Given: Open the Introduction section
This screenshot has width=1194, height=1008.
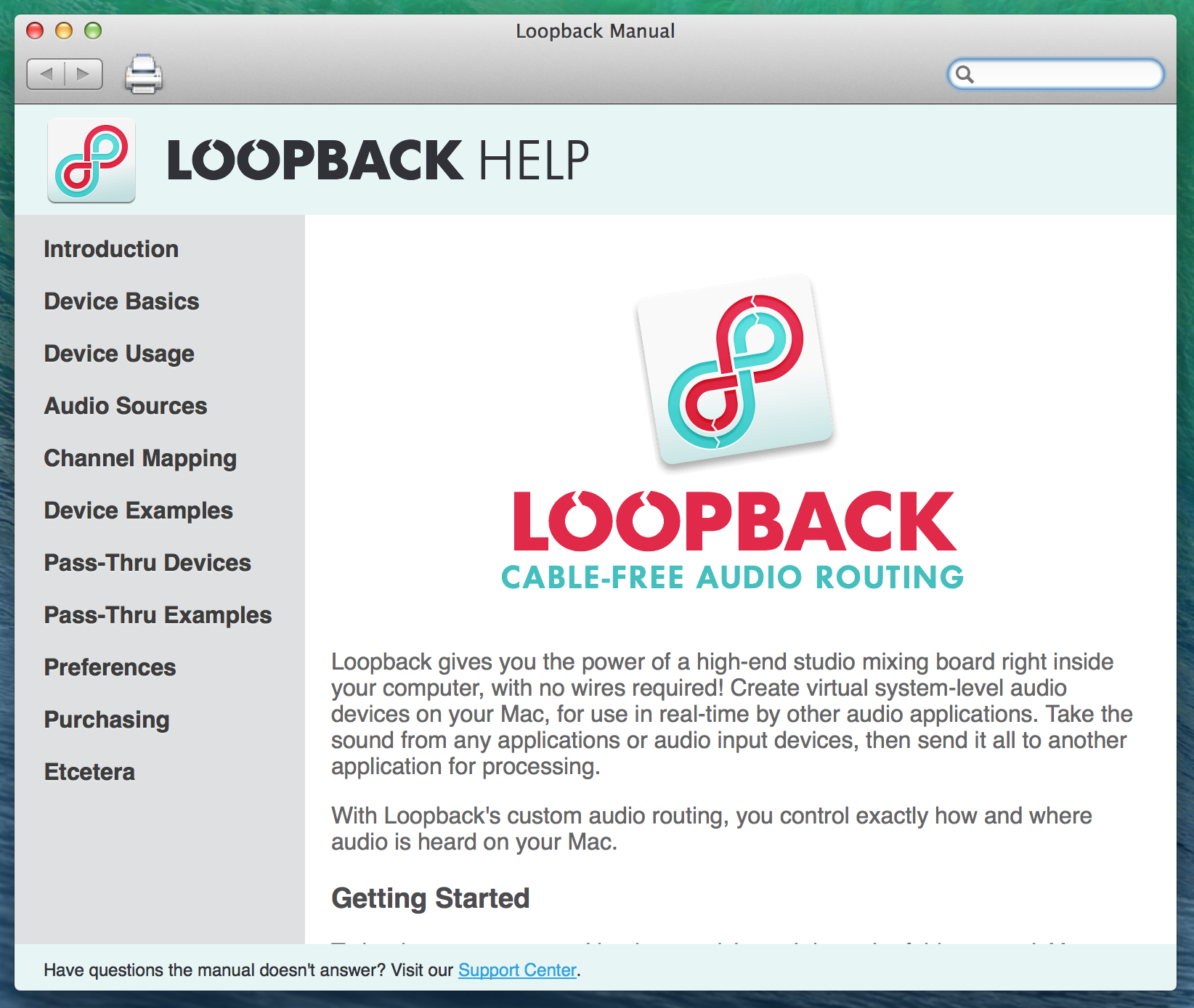Looking at the screenshot, I should click(111, 249).
